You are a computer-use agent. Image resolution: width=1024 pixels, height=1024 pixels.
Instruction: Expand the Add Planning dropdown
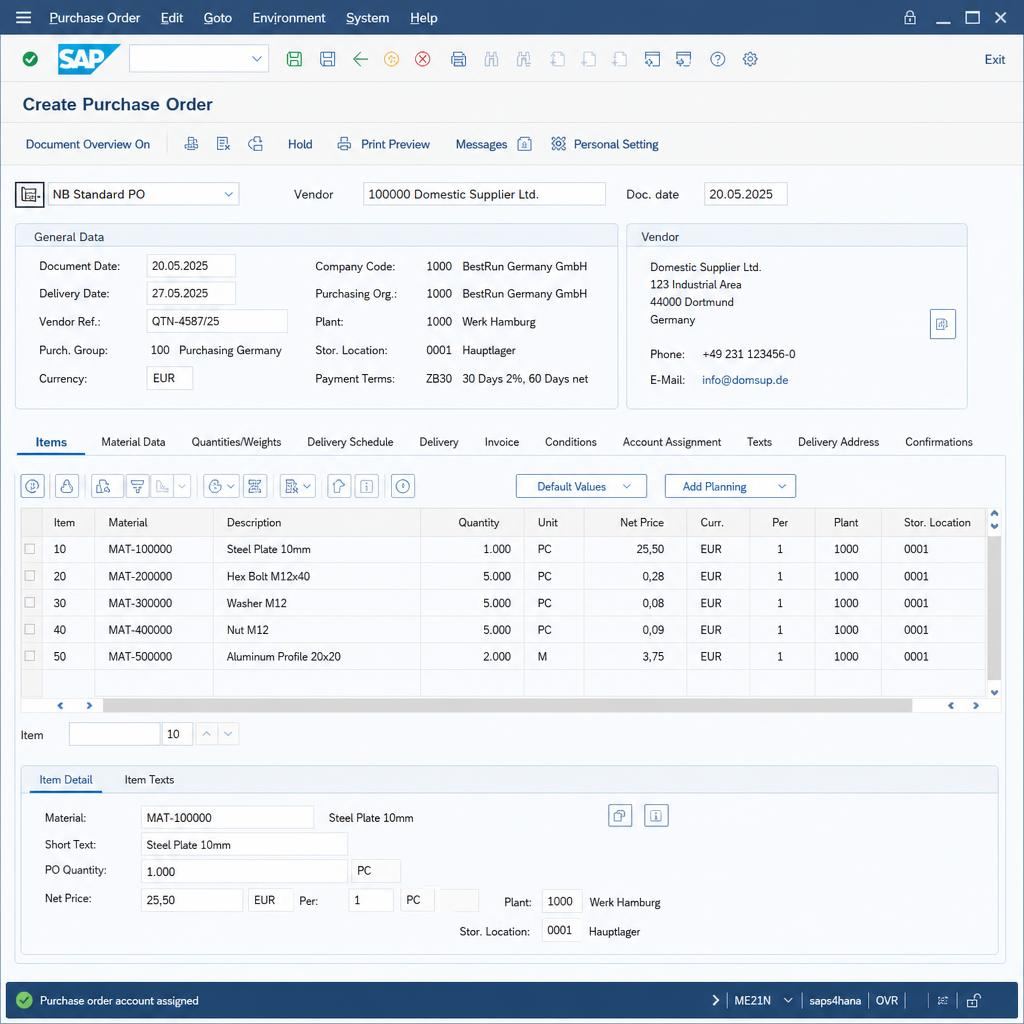[729, 486]
